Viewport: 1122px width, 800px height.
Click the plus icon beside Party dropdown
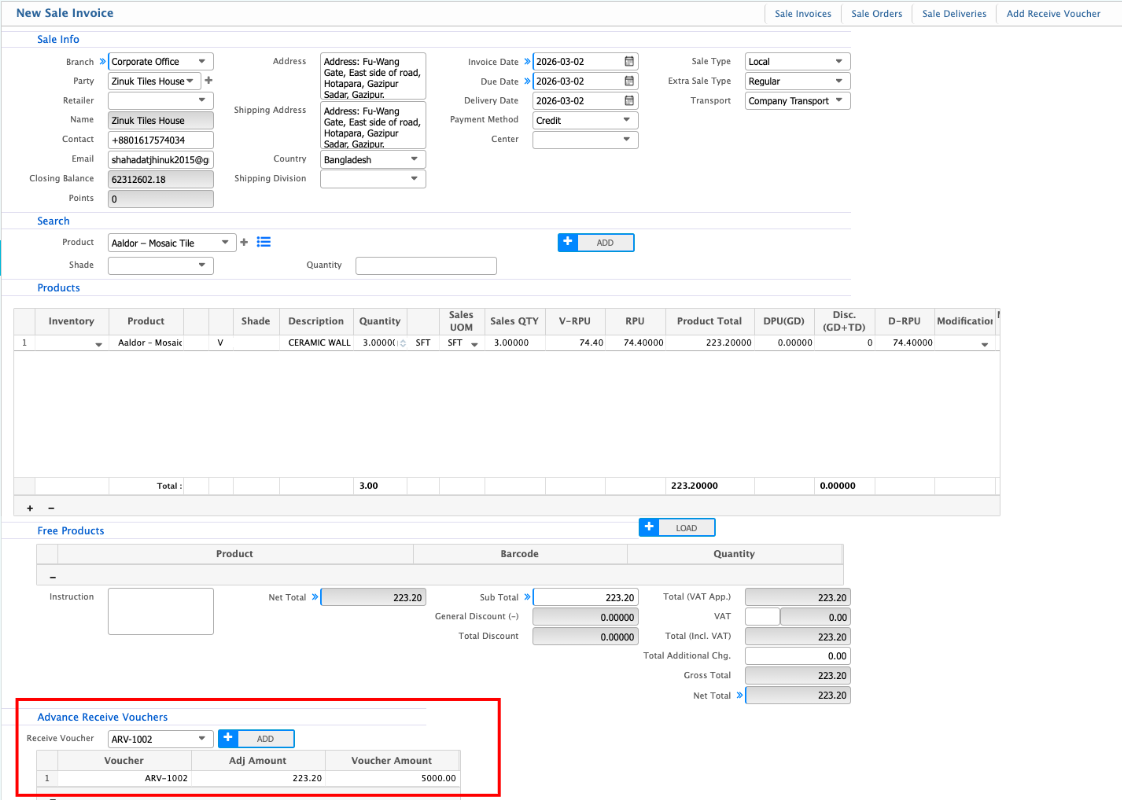click(x=209, y=81)
